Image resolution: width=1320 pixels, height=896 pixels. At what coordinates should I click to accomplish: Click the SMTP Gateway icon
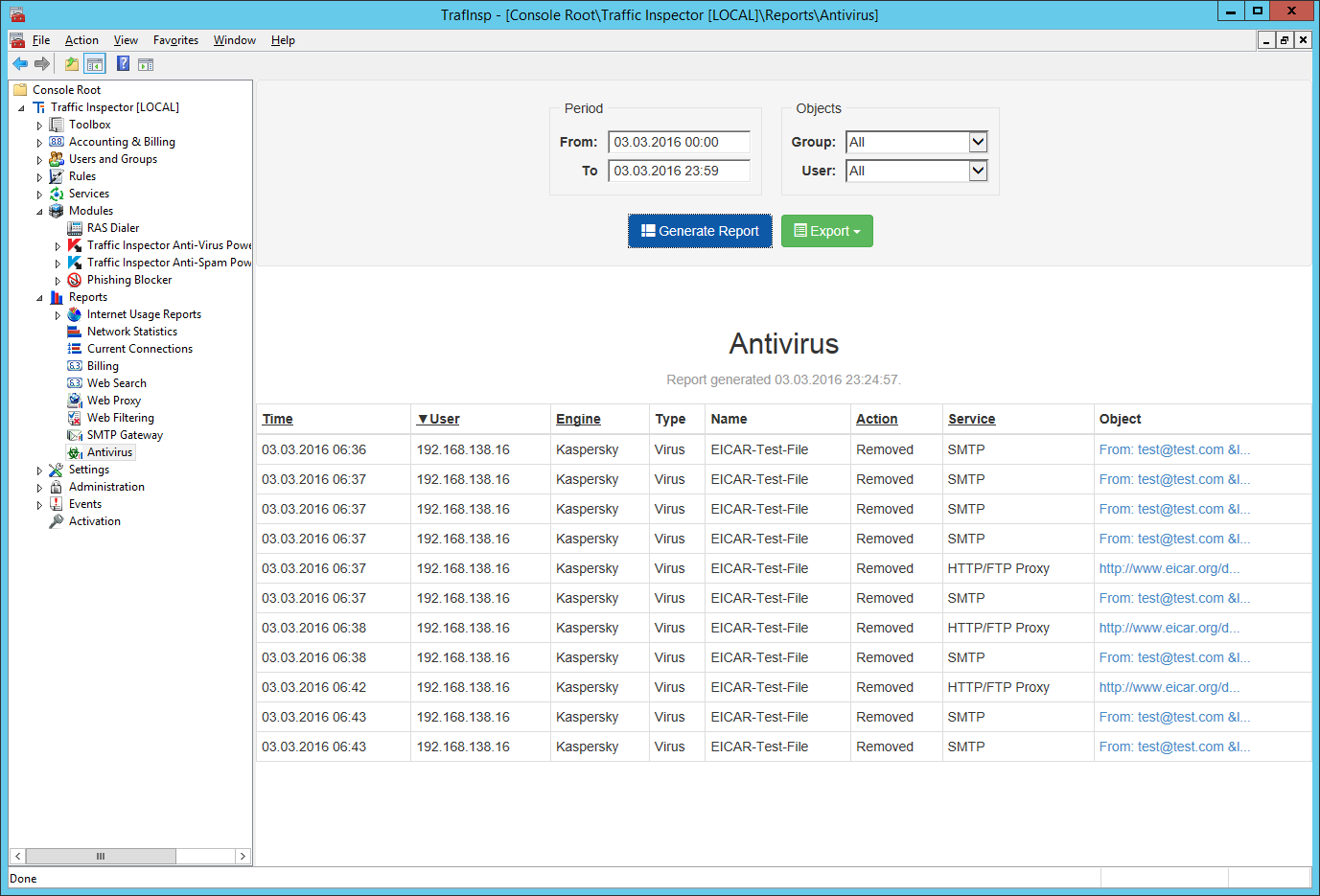pyautogui.click(x=75, y=435)
